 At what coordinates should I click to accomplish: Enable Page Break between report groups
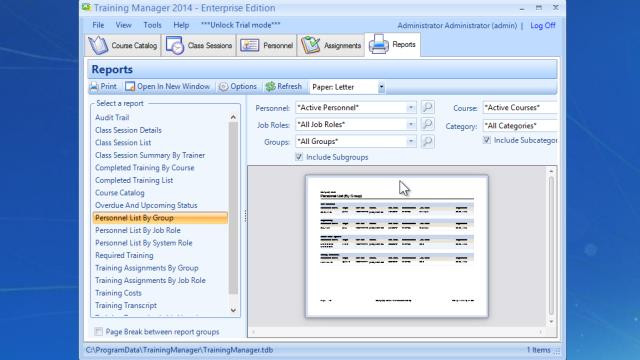(98, 331)
